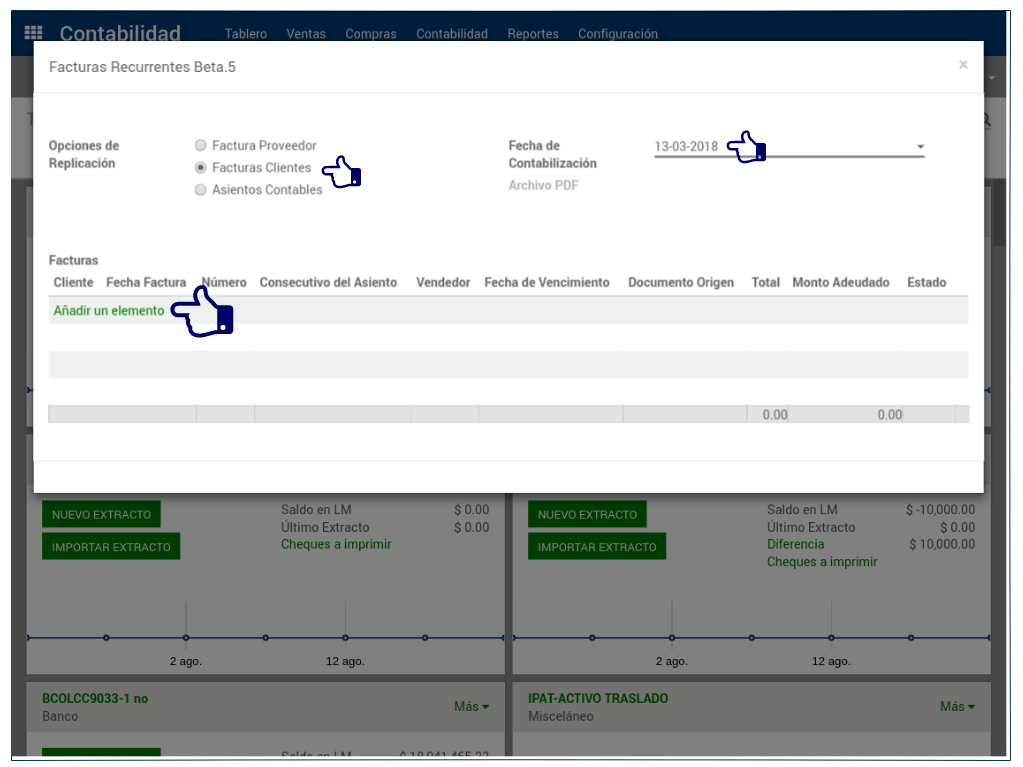Expand the Más dropdown on IPAT-ACTIVO TRASLADO card
This screenshot has width=1023, height=767.
coord(957,707)
